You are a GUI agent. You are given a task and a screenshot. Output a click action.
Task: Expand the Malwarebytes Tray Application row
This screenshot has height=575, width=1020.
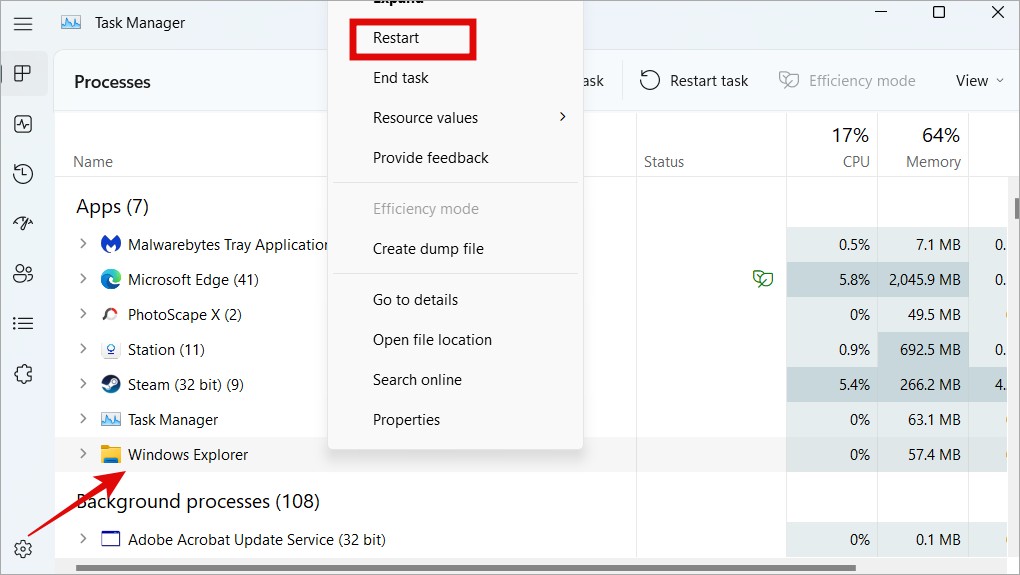(x=83, y=244)
